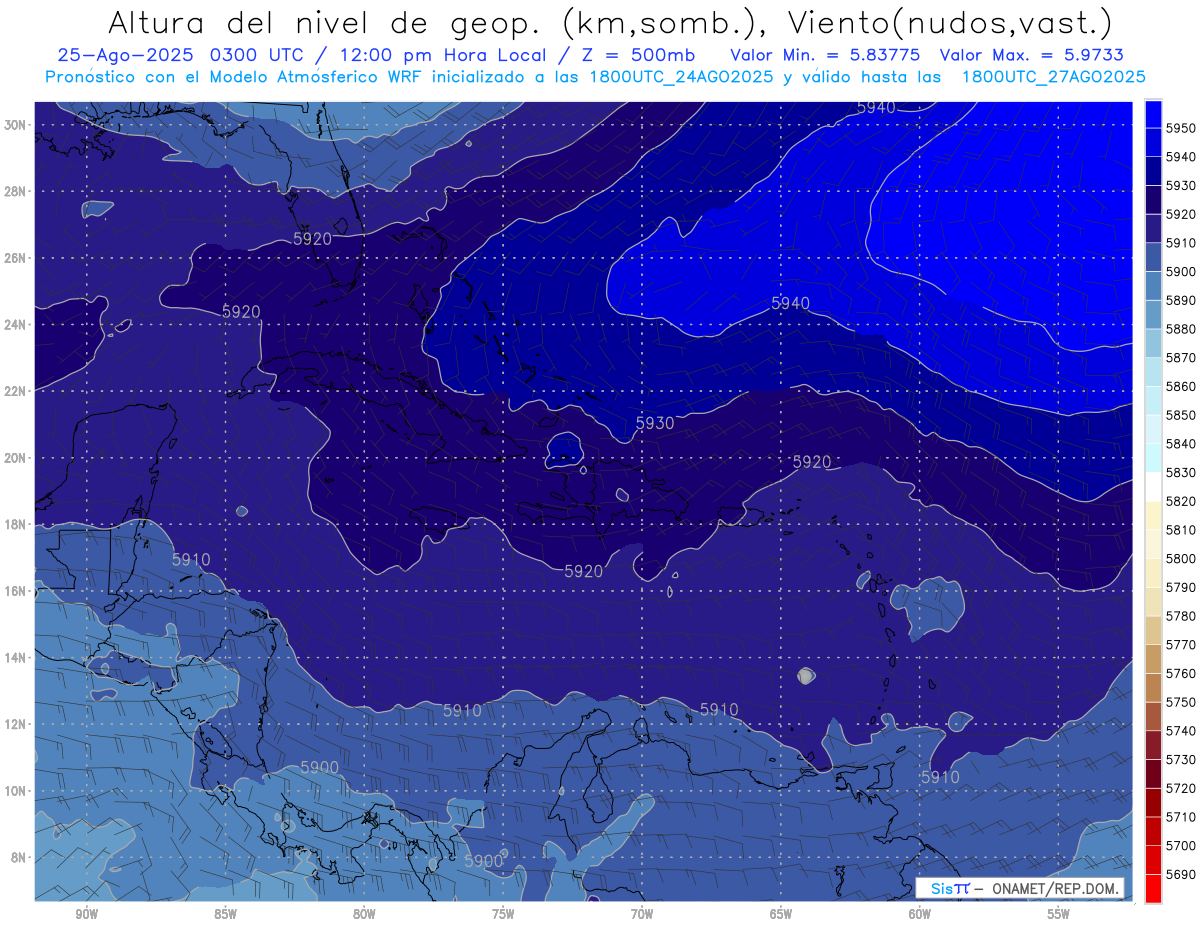Click the '55W' longitude axis label
The image size is (1200, 927).
[x=1059, y=914]
